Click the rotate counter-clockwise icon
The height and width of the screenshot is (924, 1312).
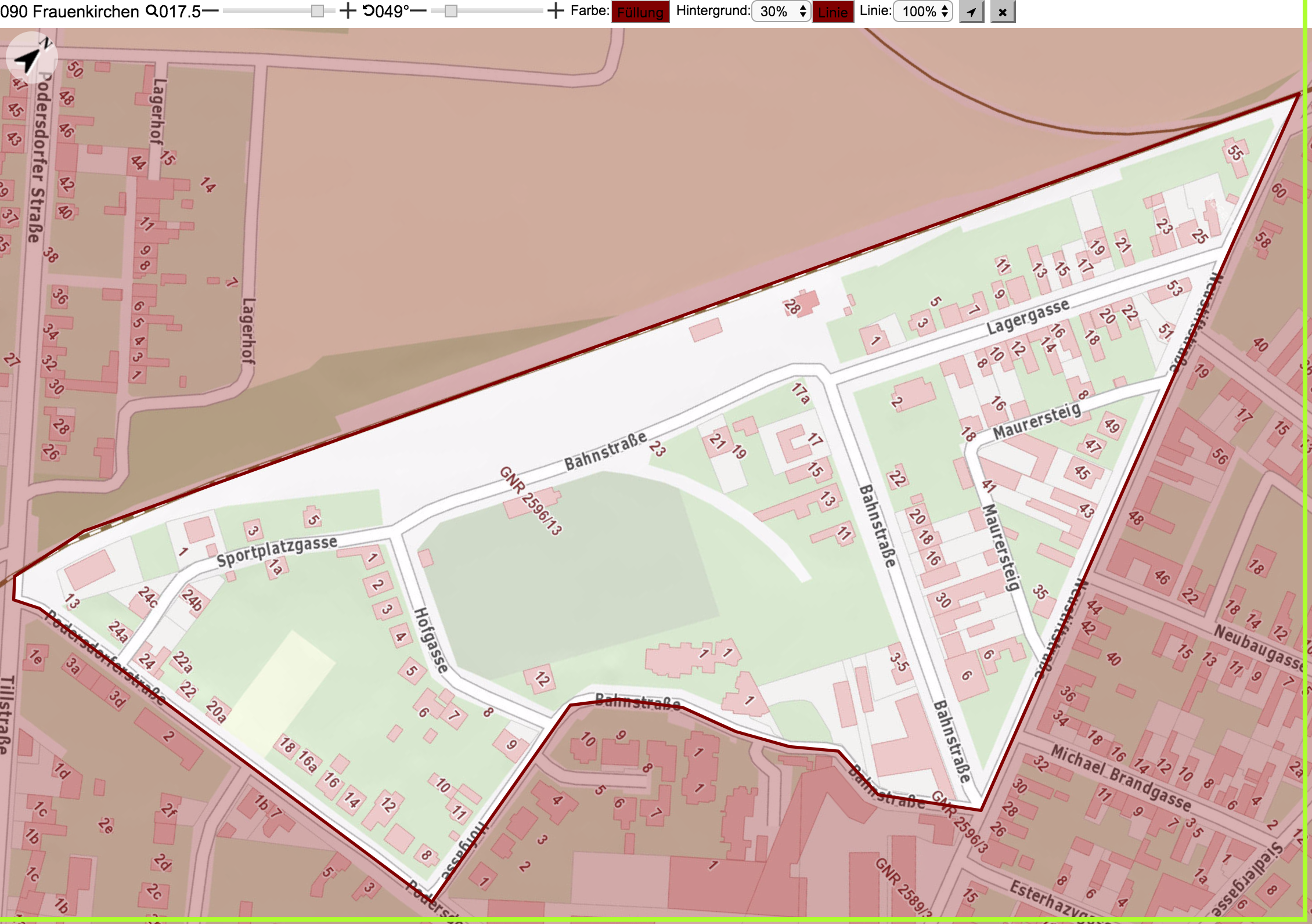click(x=369, y=11)
